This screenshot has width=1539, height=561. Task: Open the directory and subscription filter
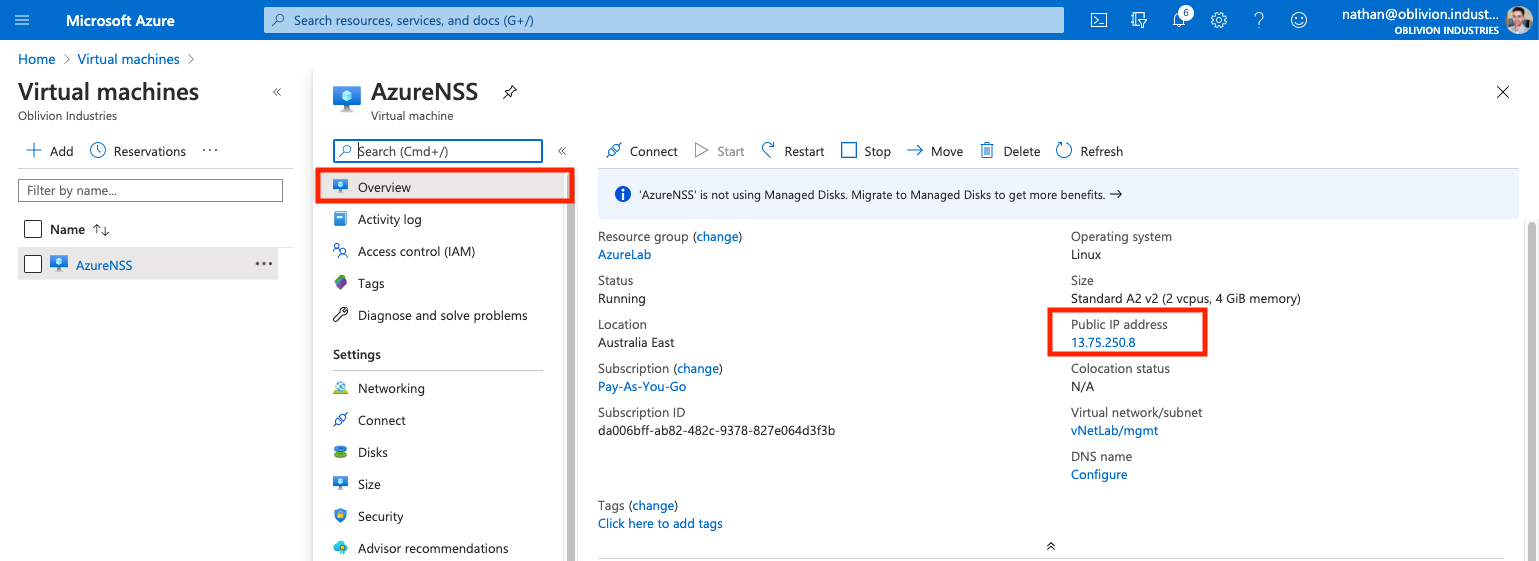(x=1138, y=20)
